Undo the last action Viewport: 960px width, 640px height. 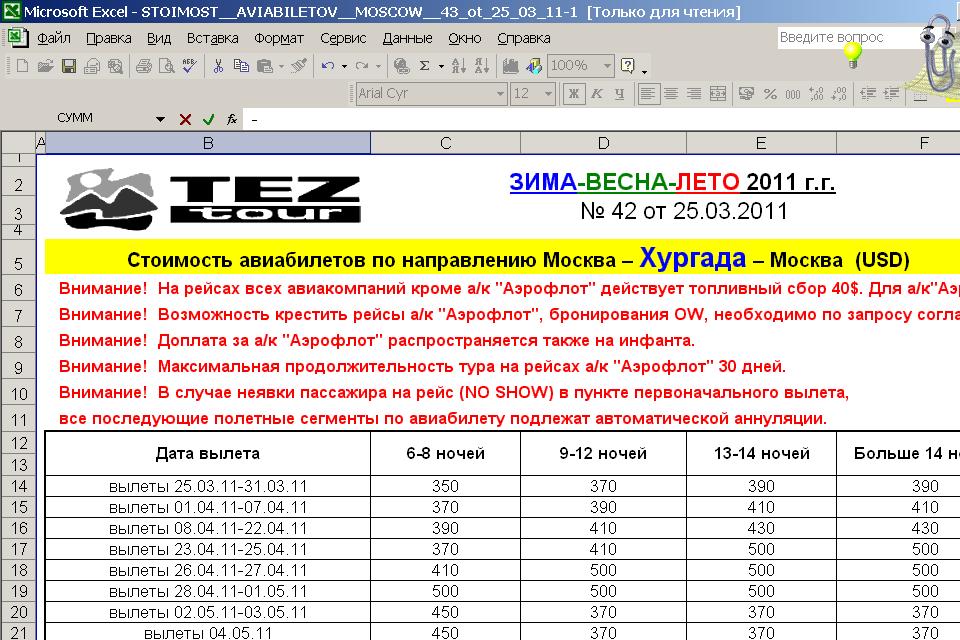point(328,66)
